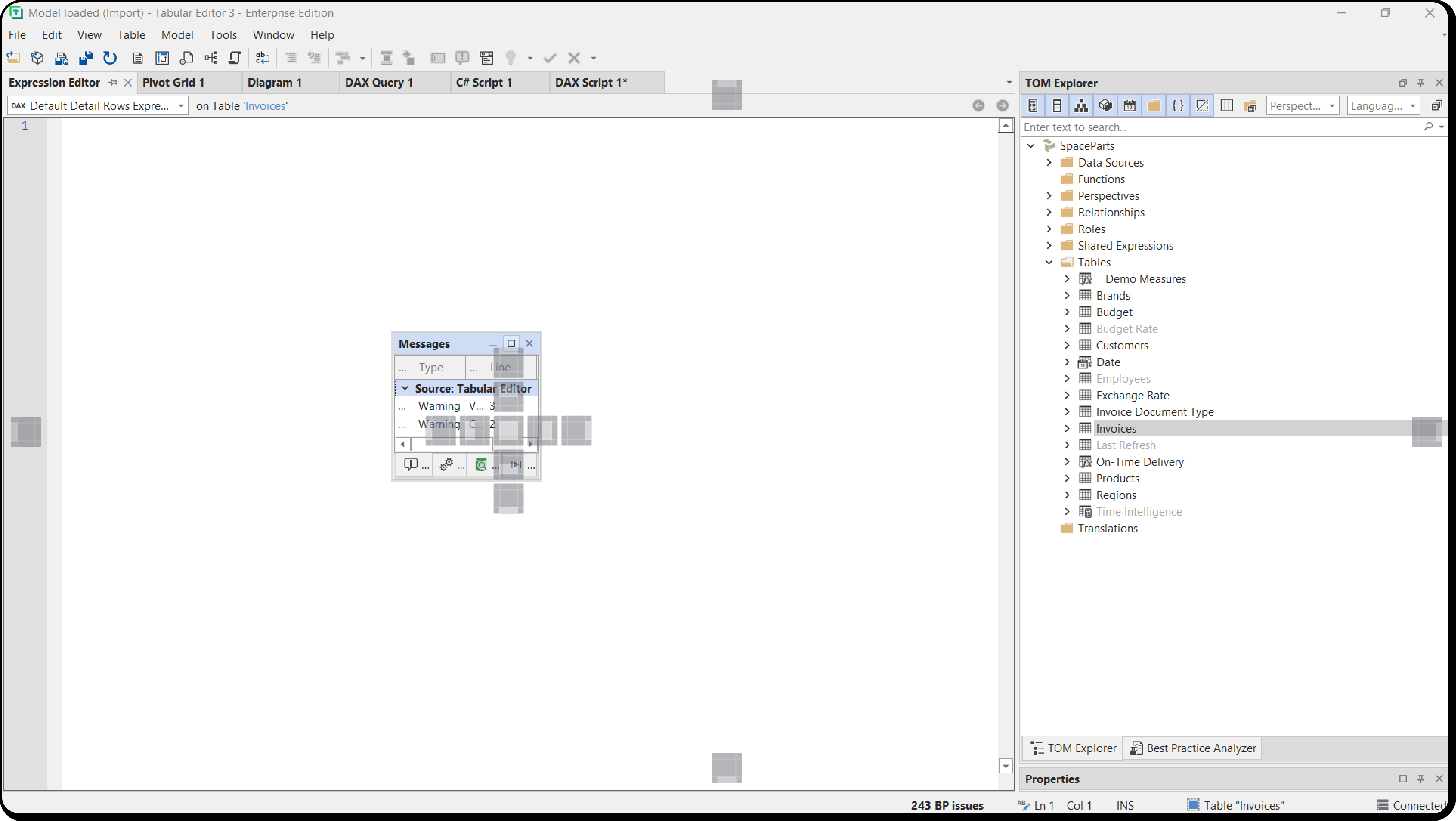Screen dimensions: 1456x821
Task: Navigate forward with the right arrow circle
Action: [1003, 106]
